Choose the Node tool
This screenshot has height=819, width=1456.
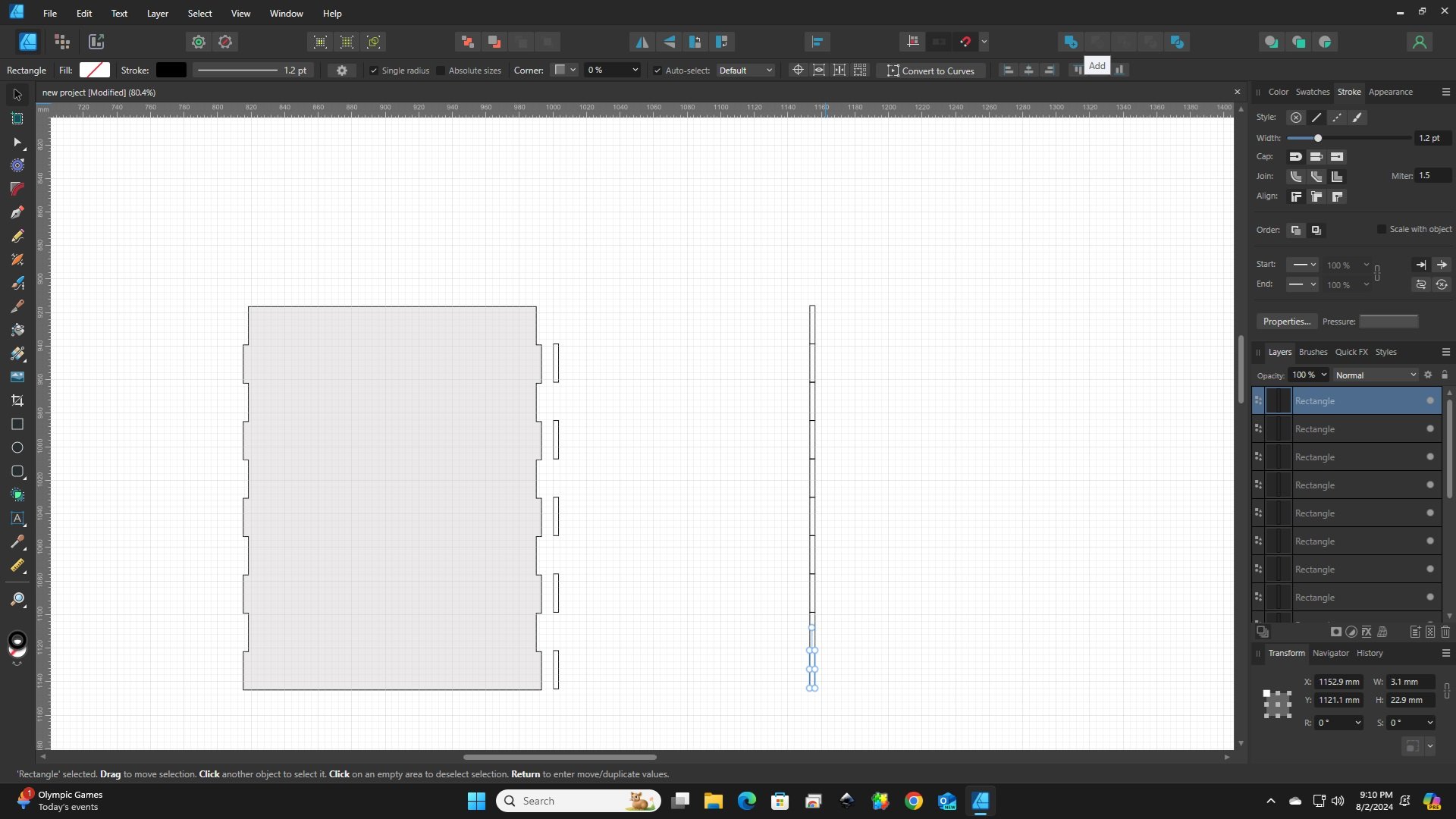point(17,142)
